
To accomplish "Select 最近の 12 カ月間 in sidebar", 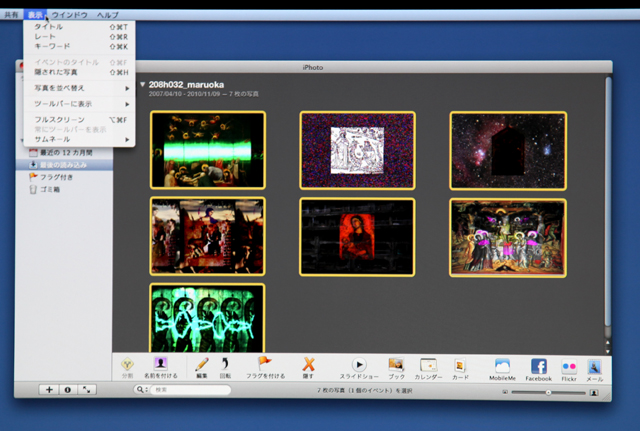I will pyautogui.click(x=64, y=153).
